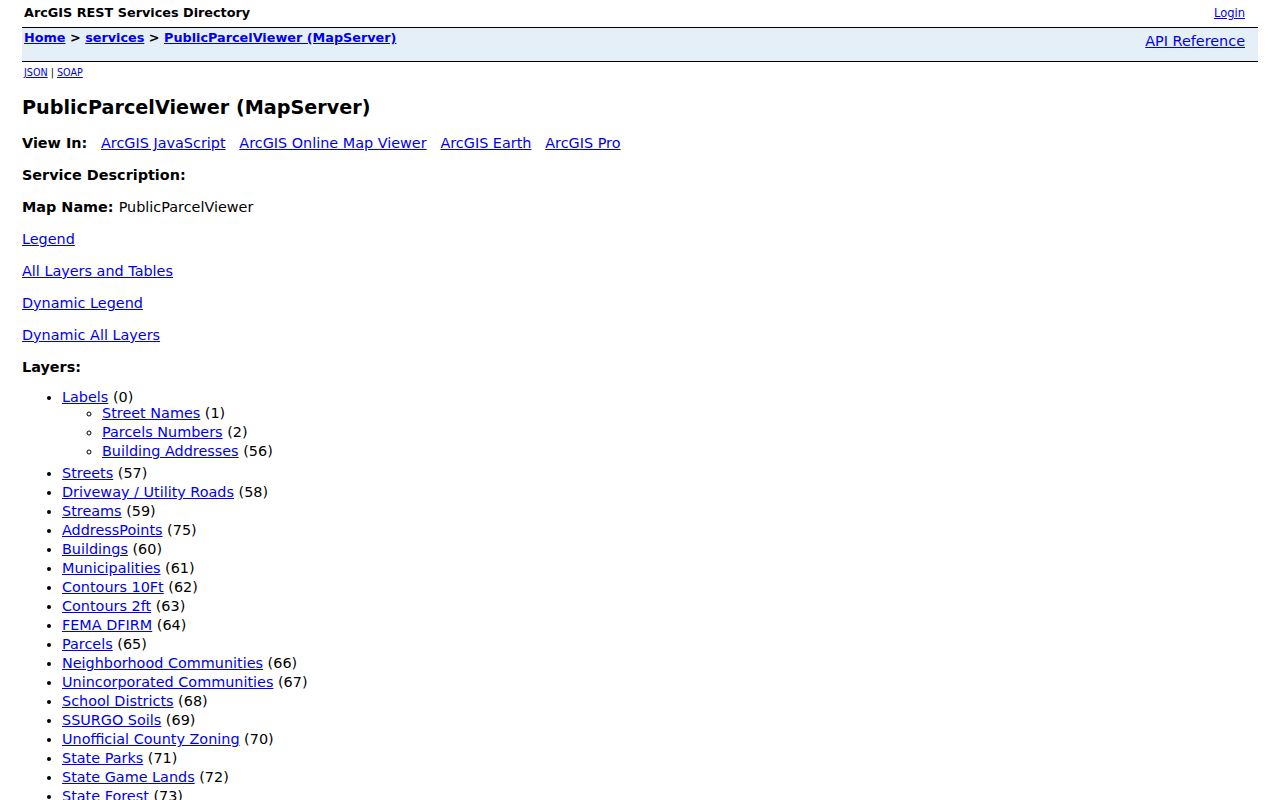Open the Streets layer
The height and width of the screenshot is (800, 1280).
coord(87,473)
